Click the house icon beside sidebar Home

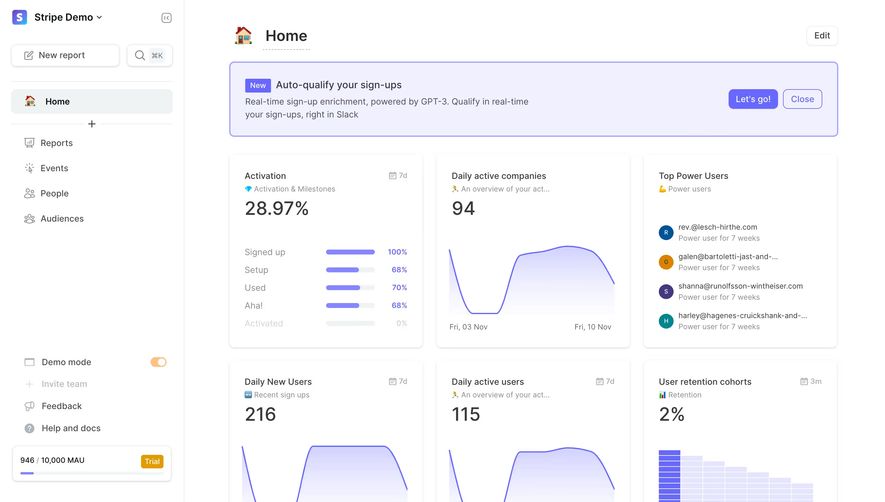30,101
